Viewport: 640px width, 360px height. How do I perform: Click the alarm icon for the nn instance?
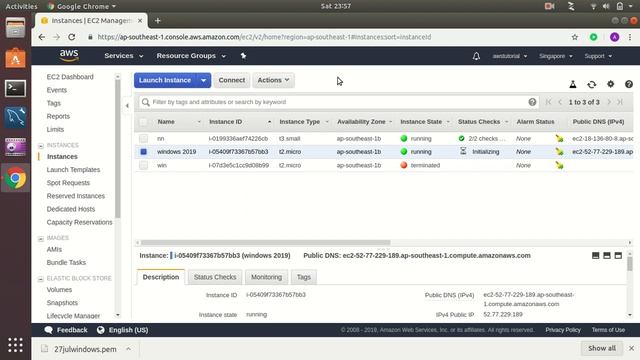click(559, 139)
